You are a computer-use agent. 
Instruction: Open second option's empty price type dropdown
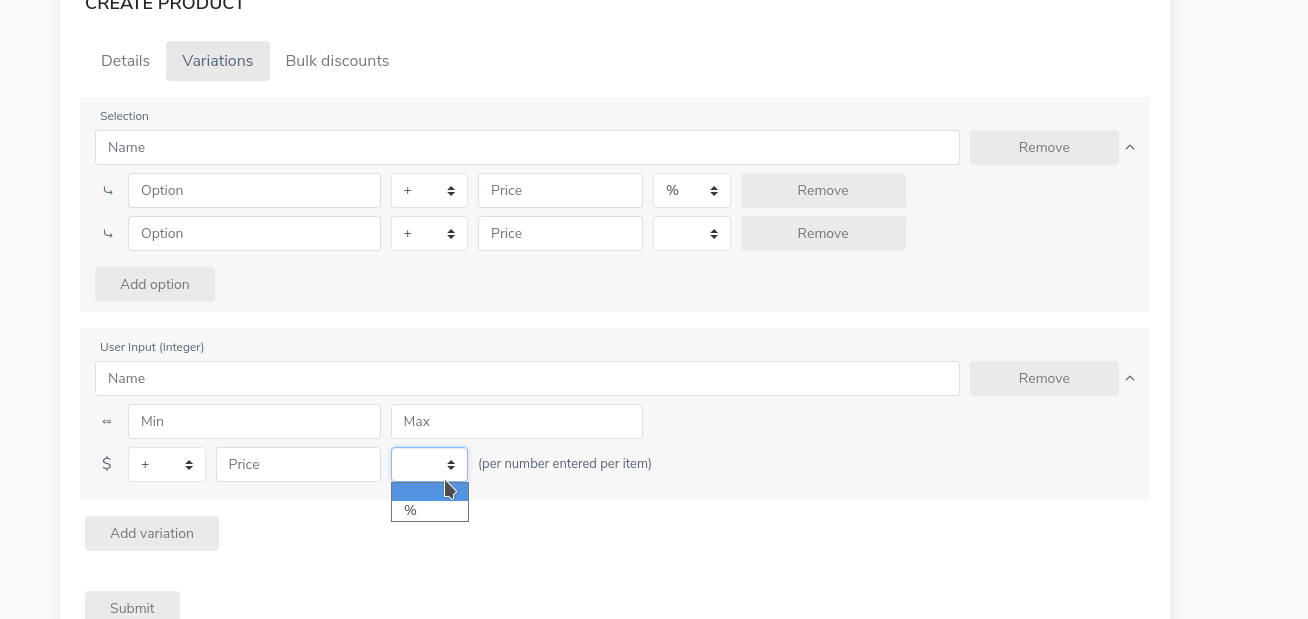click(691, 233)
